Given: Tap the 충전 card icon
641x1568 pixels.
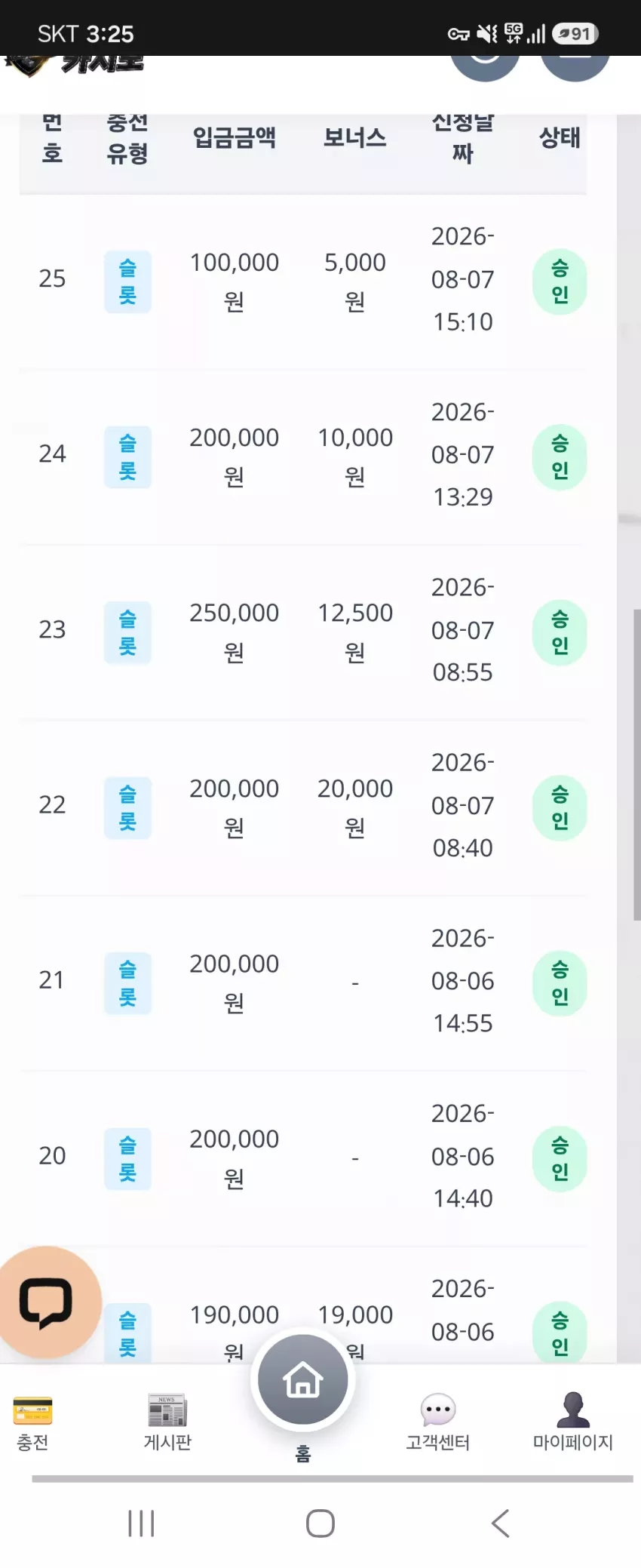Looking at the screenshot, I should 32,1410.
